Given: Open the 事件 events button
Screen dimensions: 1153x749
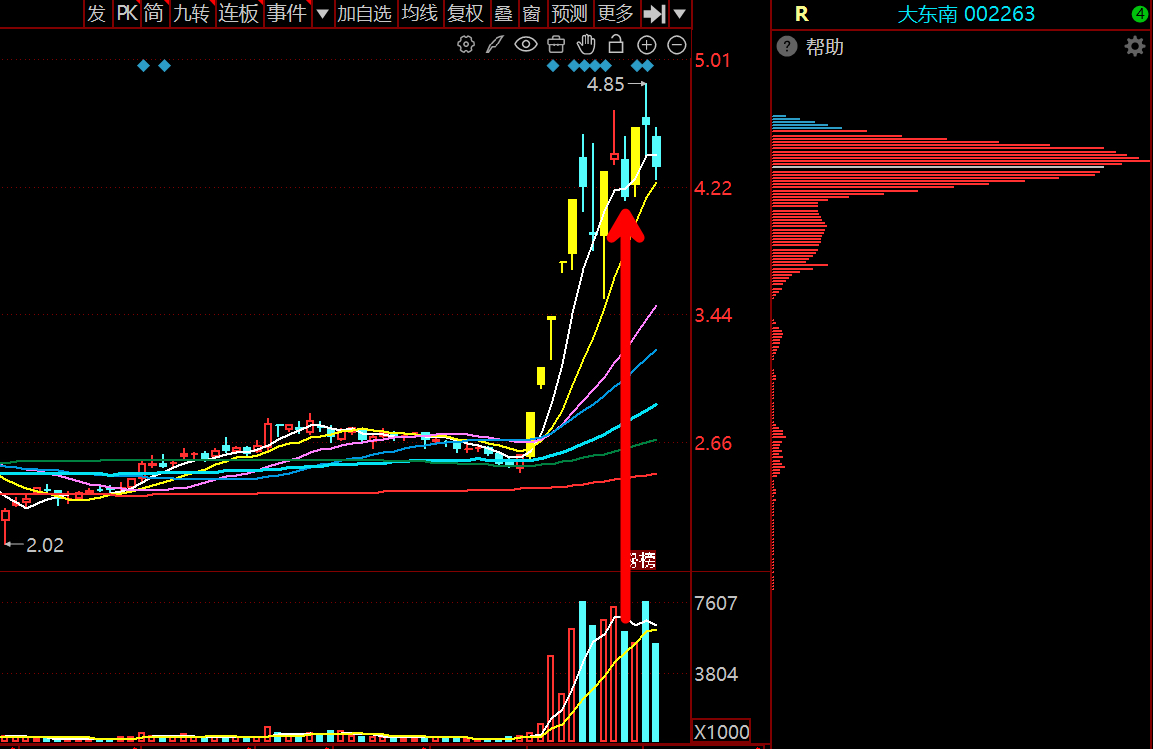Looking at the screenshot, I should tap(286, 13).
